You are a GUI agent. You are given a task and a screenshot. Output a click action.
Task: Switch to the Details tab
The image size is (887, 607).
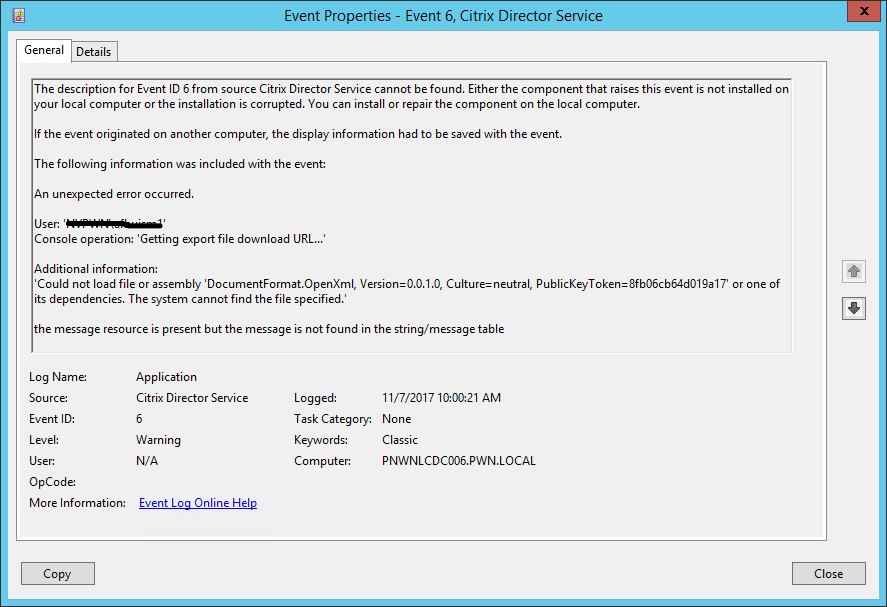click(x=93, y=51)
